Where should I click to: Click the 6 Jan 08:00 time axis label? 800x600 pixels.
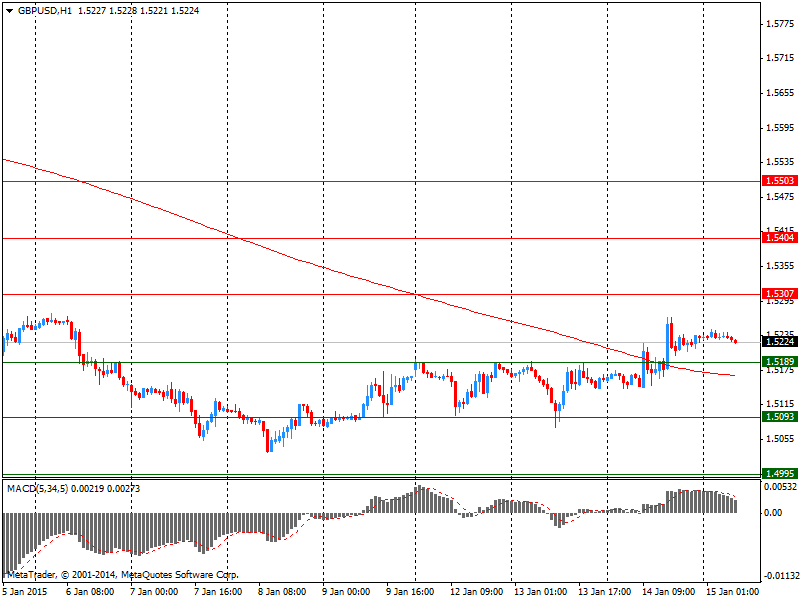(x=90, y=592)
